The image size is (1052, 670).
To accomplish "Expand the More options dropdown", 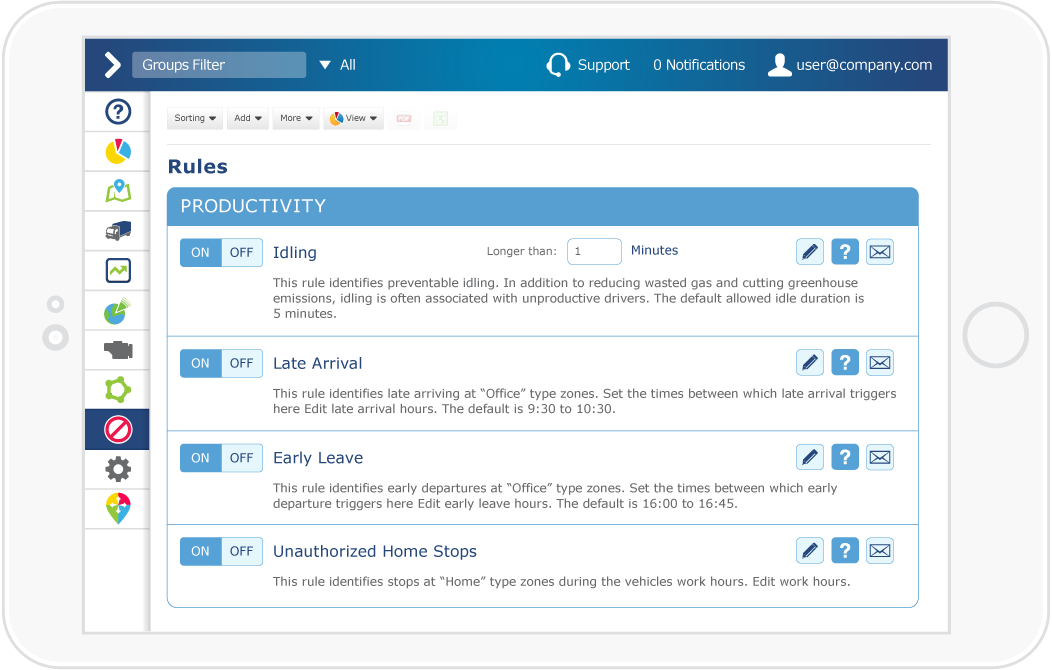I will click(296, 118).
